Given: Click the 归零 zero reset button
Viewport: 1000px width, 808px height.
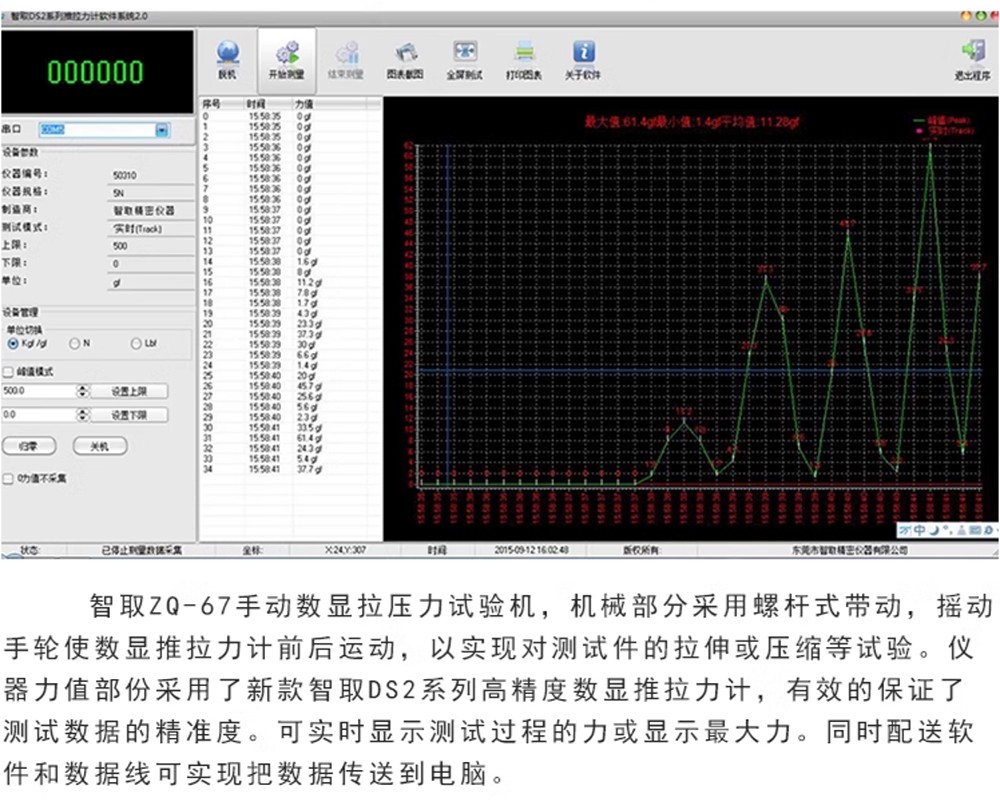Looking at the screenshot, I should tap(29, 446).
